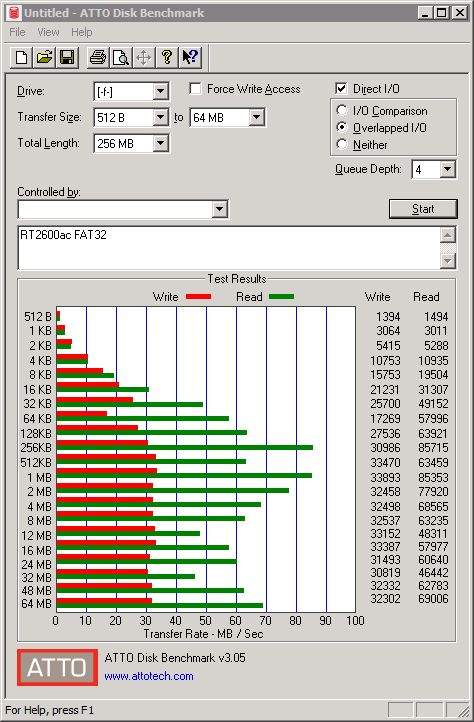This screenshot has height=722, width=474.
Task: Open the Total Length 256 MB dropdown
Action: click(x=160, y=144)
